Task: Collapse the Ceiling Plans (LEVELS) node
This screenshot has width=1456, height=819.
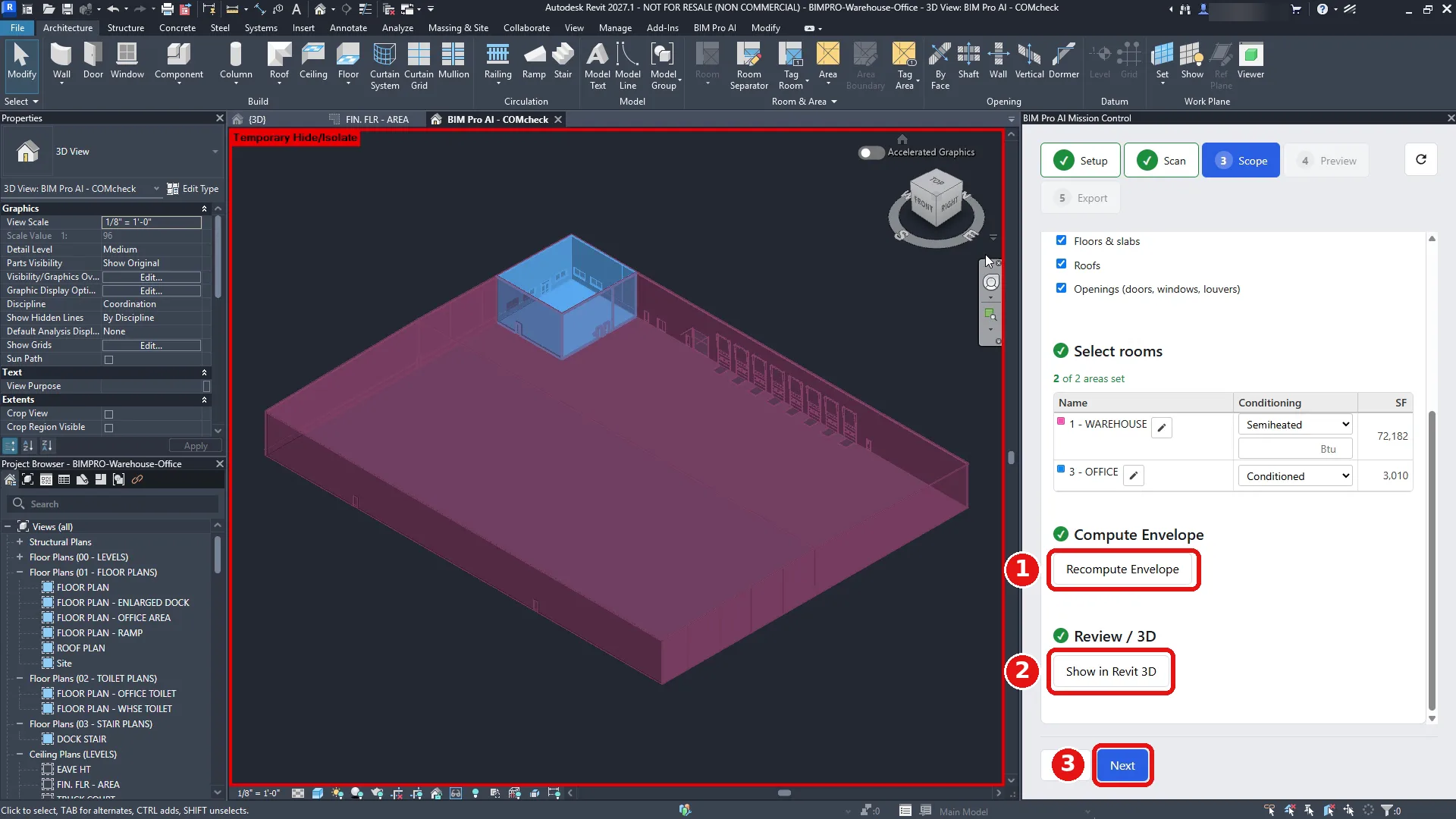Action: tap(20, 755)
